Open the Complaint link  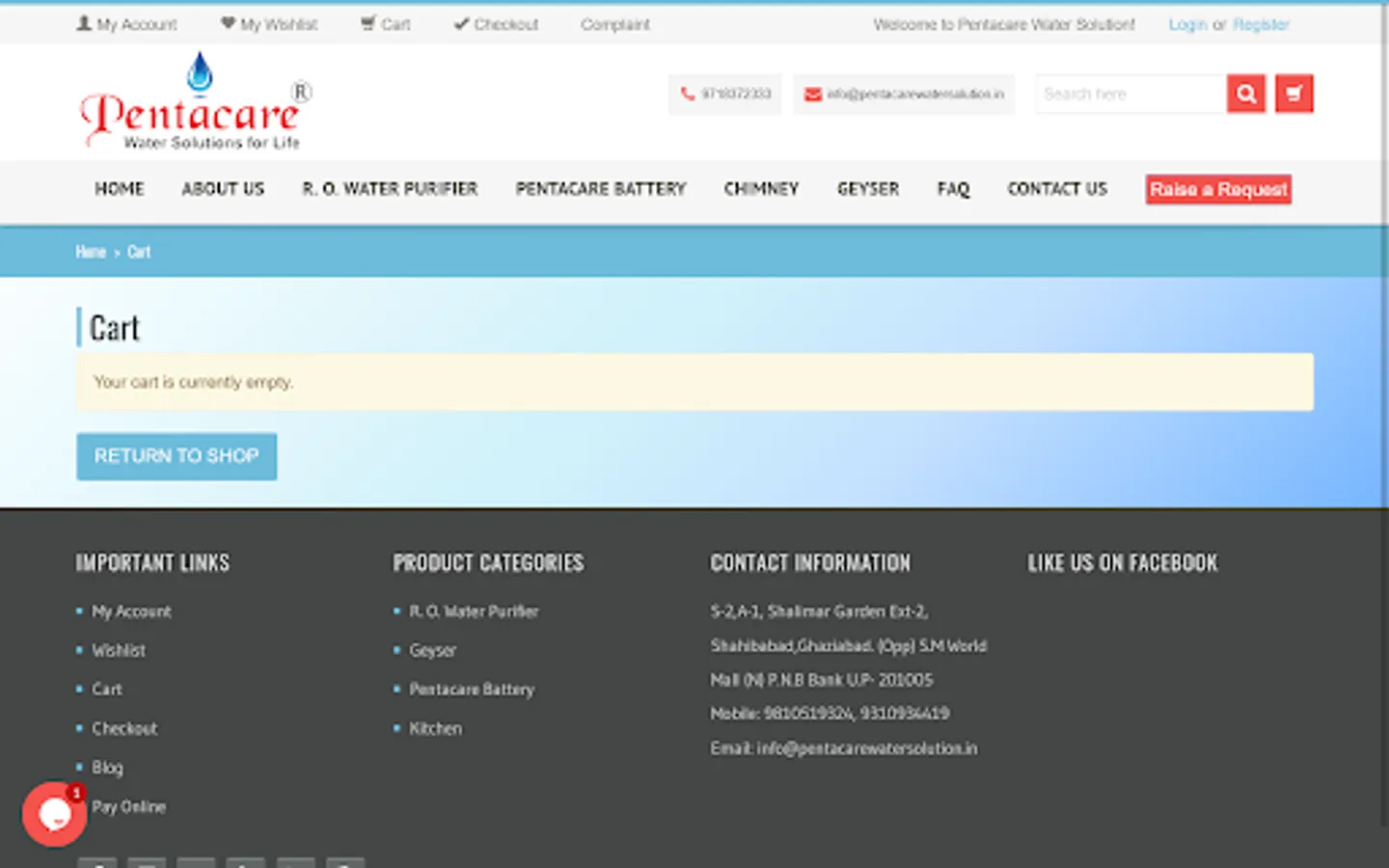click(x=614, y=24)
